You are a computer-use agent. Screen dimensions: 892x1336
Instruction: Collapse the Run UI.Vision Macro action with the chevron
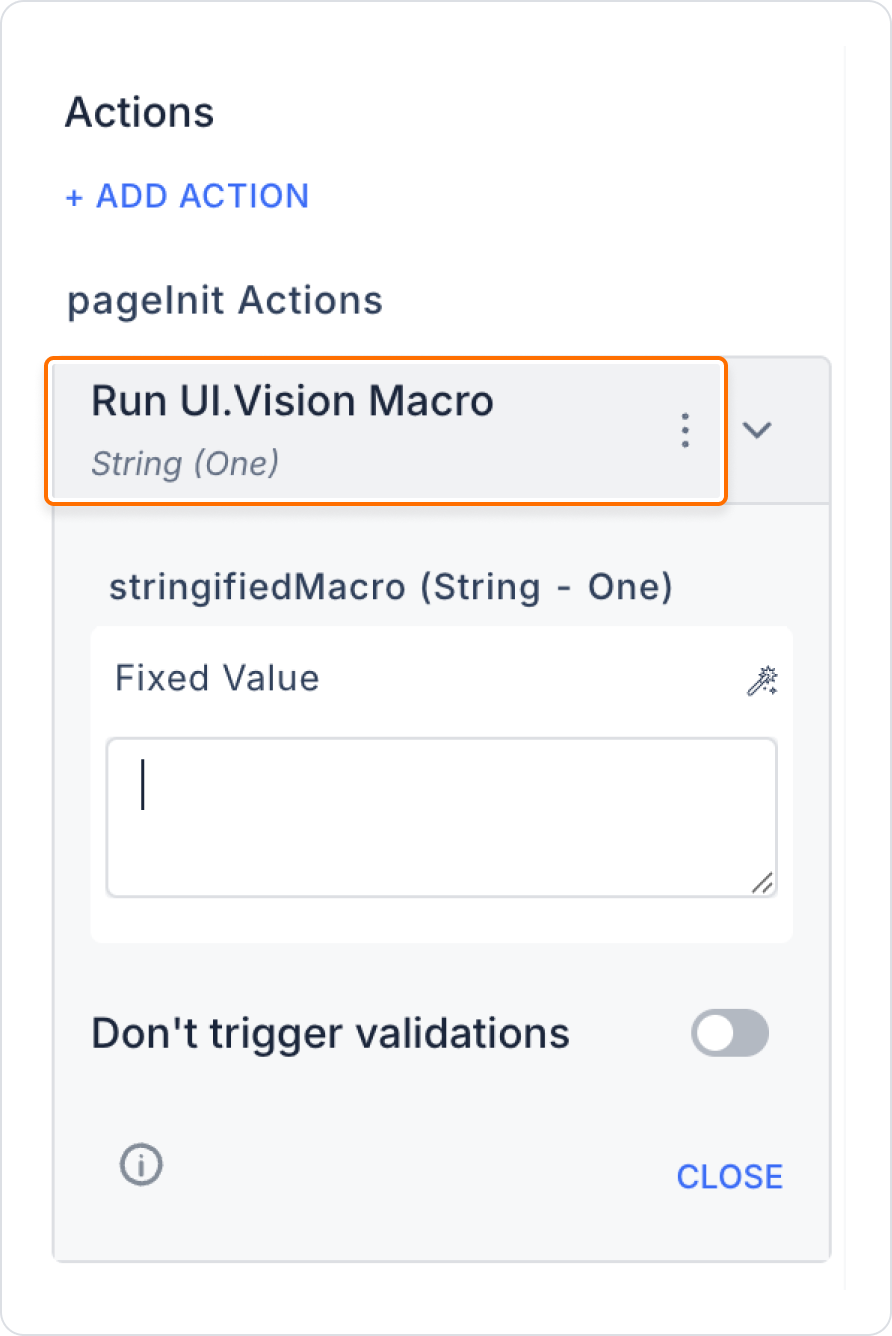pos(758,430)
